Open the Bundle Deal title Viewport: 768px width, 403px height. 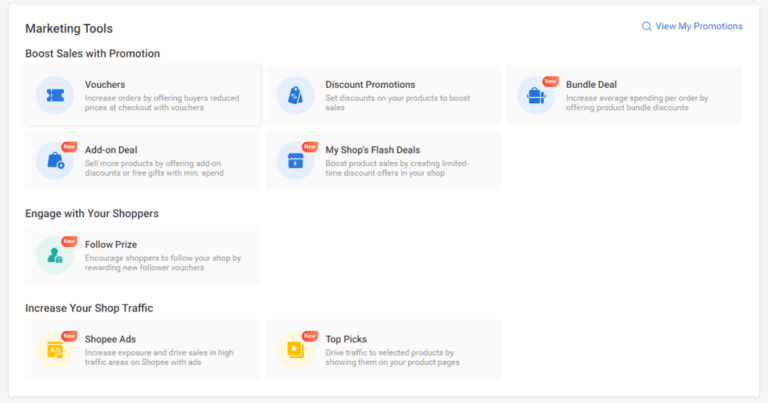(x=591, y=85)
